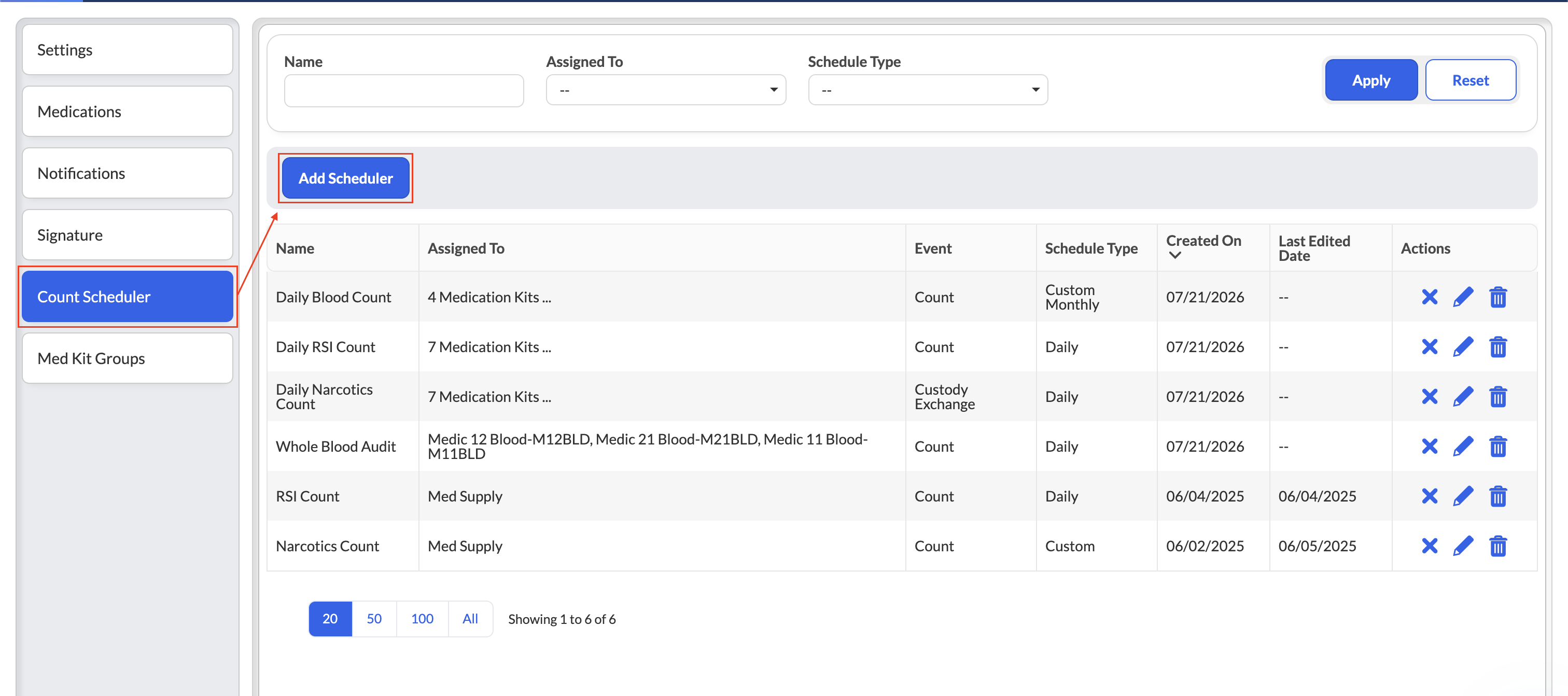
Task: Go to the Notifications sidebar section
Action: tap(127, 174)
